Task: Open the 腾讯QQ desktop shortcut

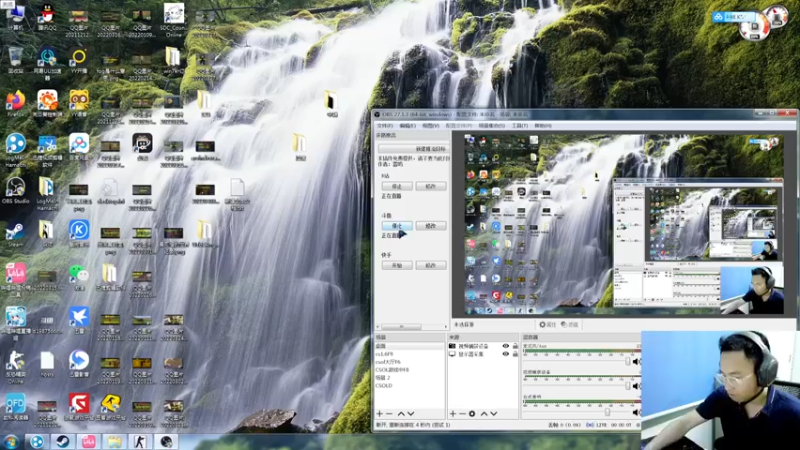Action: tap(47, 17)
